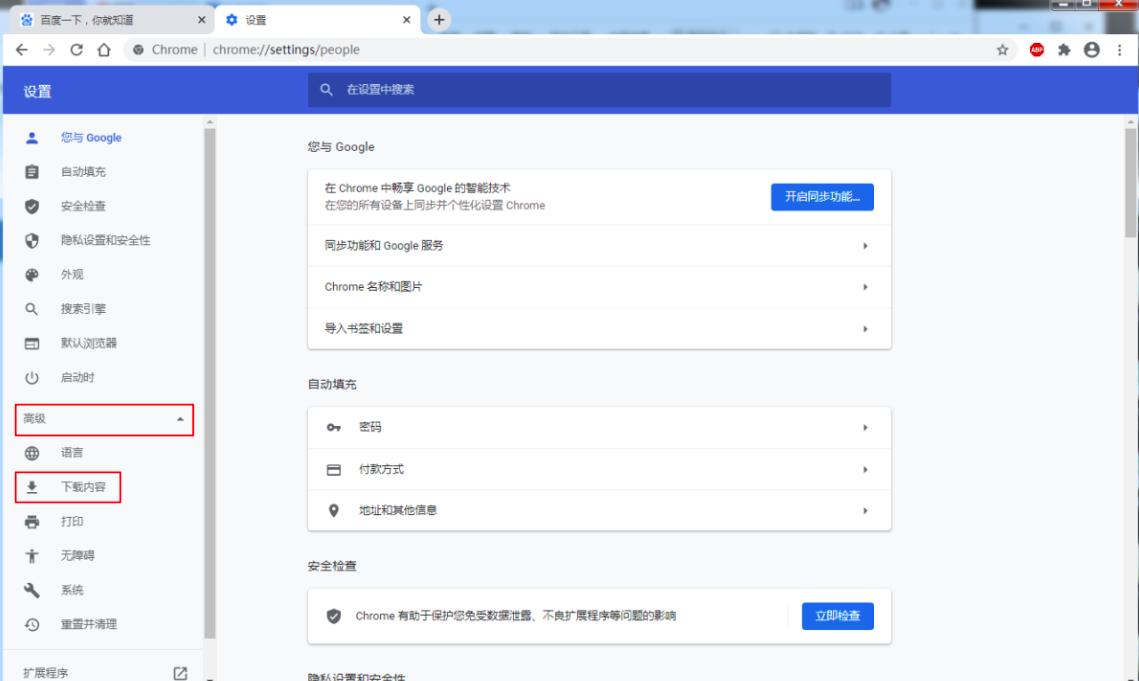Open 导入书签和设置 row
This screenshot has width=1139, height=681.
point(599,329)
